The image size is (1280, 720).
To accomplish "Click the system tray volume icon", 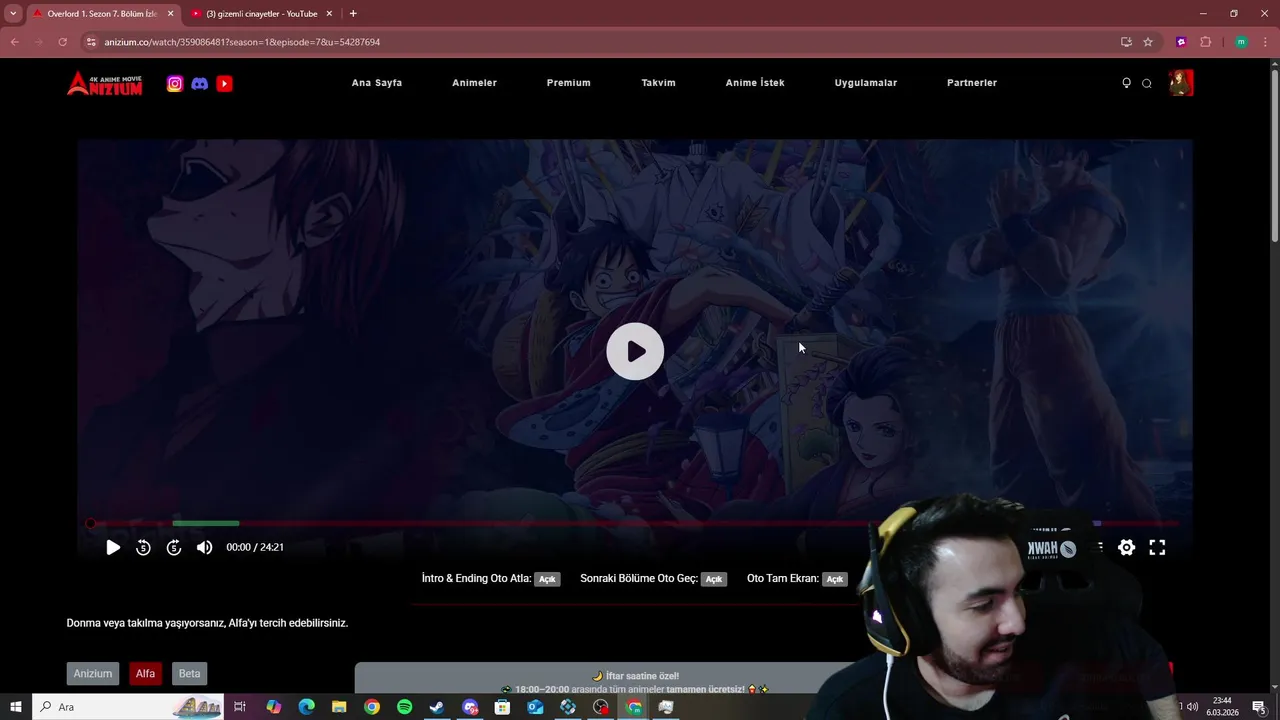I will point(1192,707).
